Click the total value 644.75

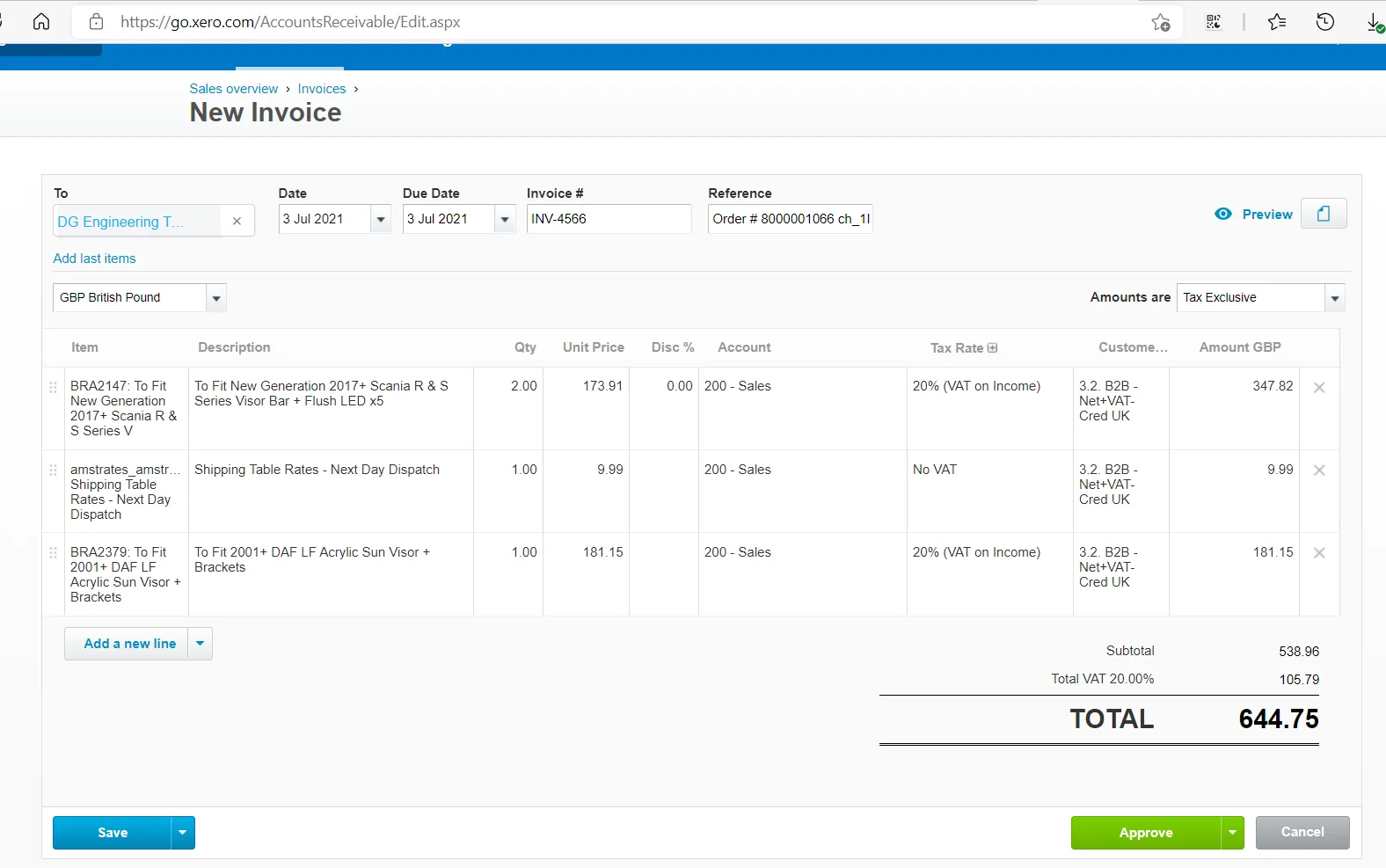click(1279, 719)
